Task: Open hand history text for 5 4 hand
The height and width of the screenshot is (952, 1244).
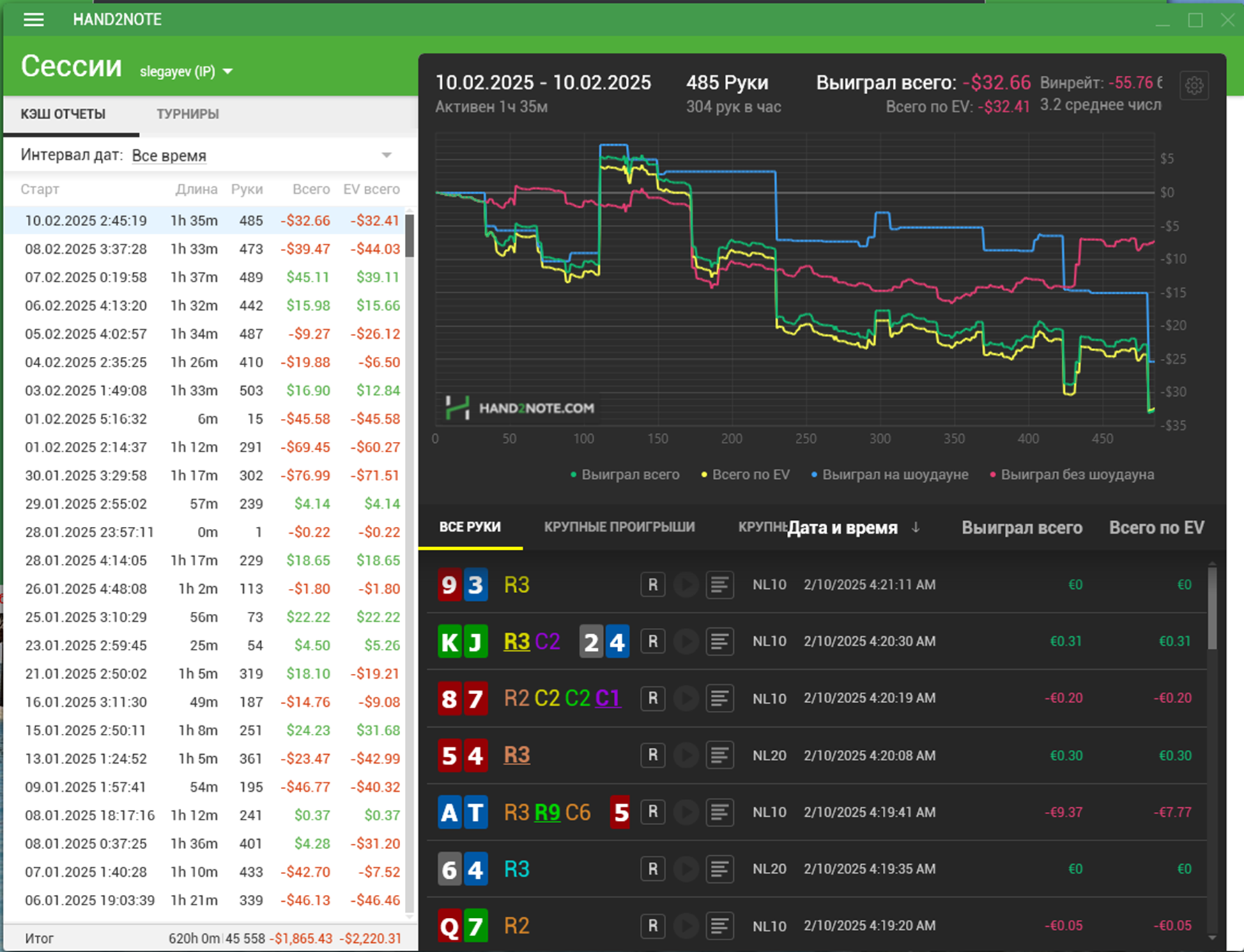Action: point(720,755)
